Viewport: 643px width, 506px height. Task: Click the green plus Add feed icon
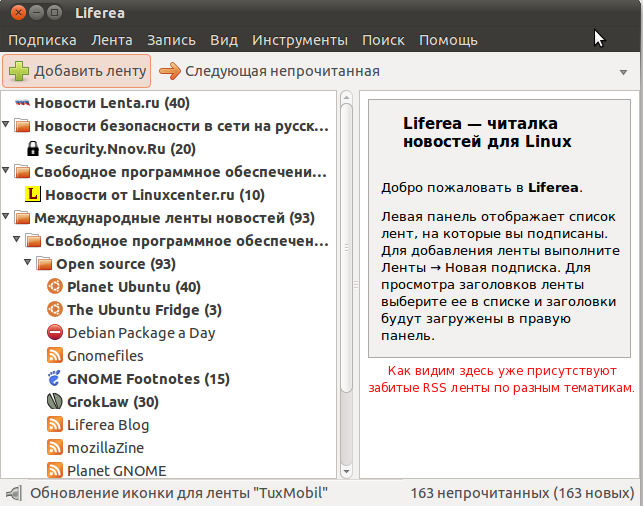click(x=18, y=71)
